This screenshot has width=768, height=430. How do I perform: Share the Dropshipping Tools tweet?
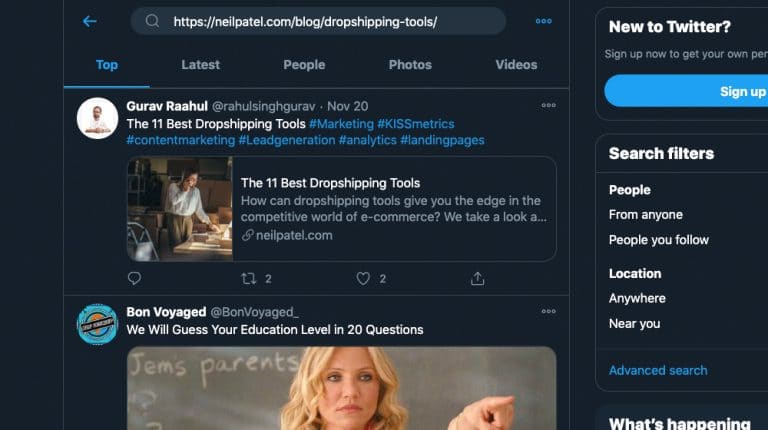pyautogui.click(x=478, y=279)
